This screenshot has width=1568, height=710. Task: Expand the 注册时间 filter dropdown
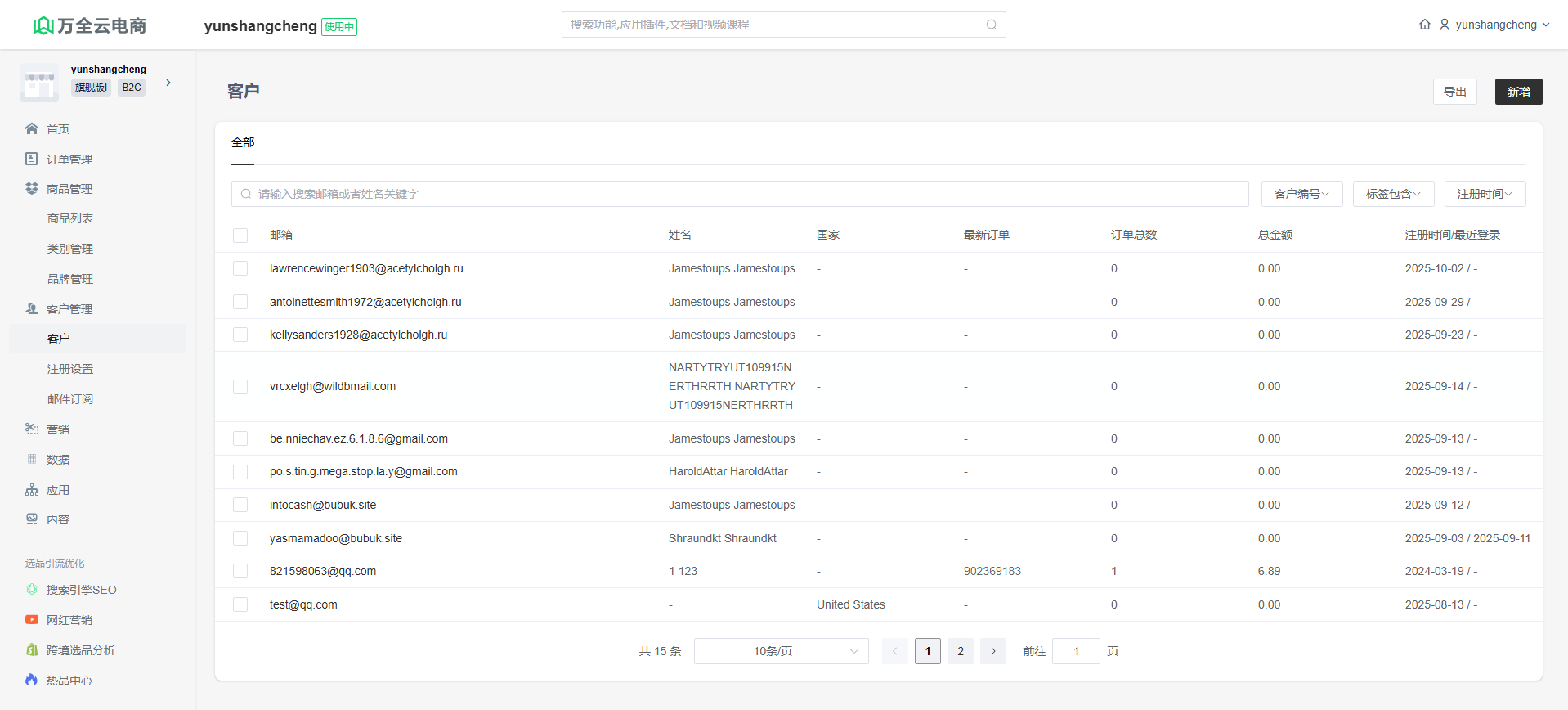(x=1485, y=194)
